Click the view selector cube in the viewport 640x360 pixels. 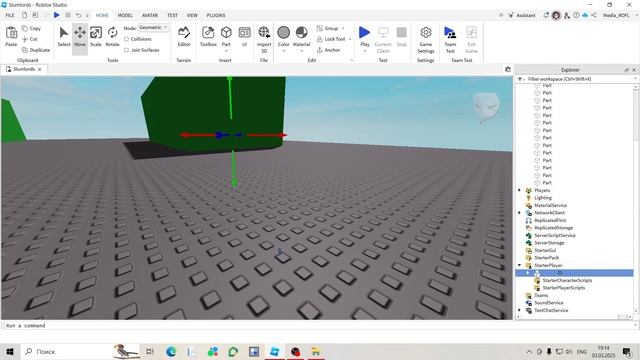(x=486, y=105)
